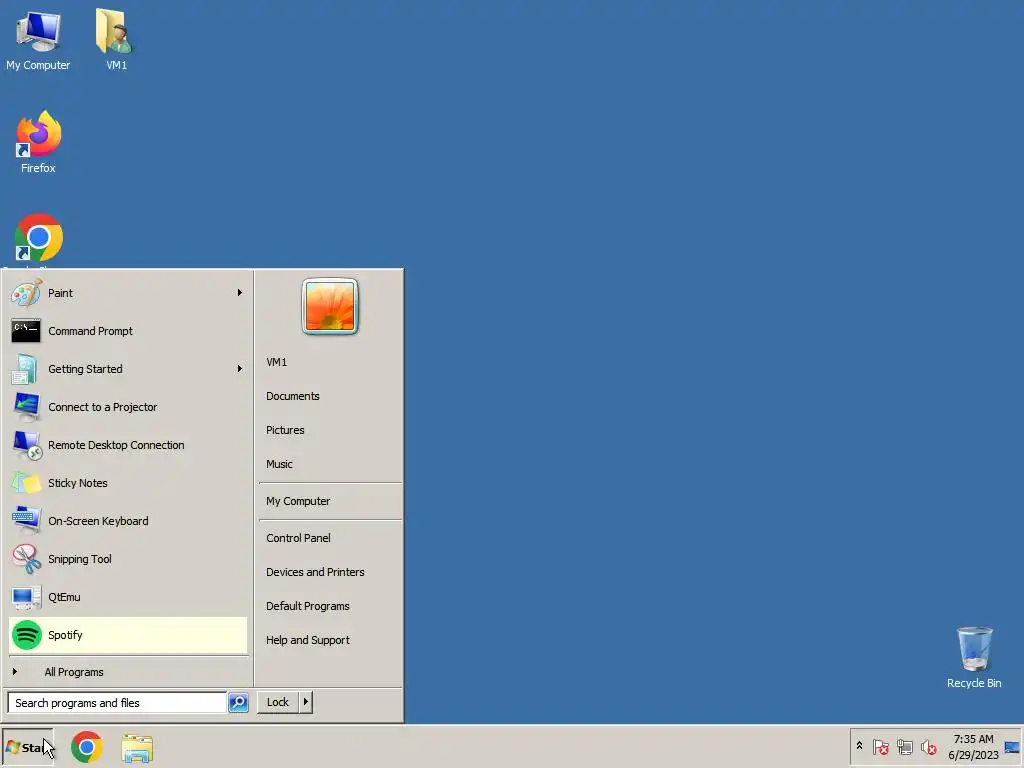Click the Connect to a Projector icon

click(26, 407)
